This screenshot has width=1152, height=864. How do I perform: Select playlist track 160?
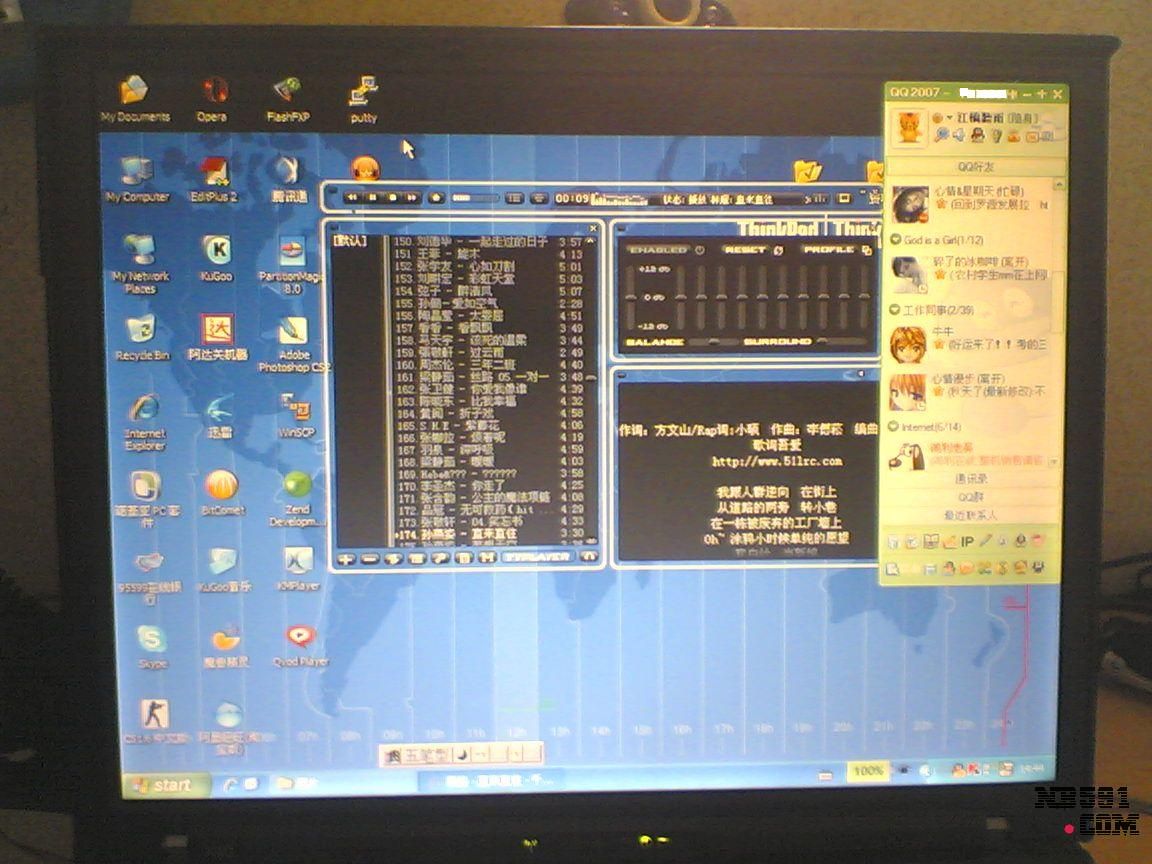489,364
